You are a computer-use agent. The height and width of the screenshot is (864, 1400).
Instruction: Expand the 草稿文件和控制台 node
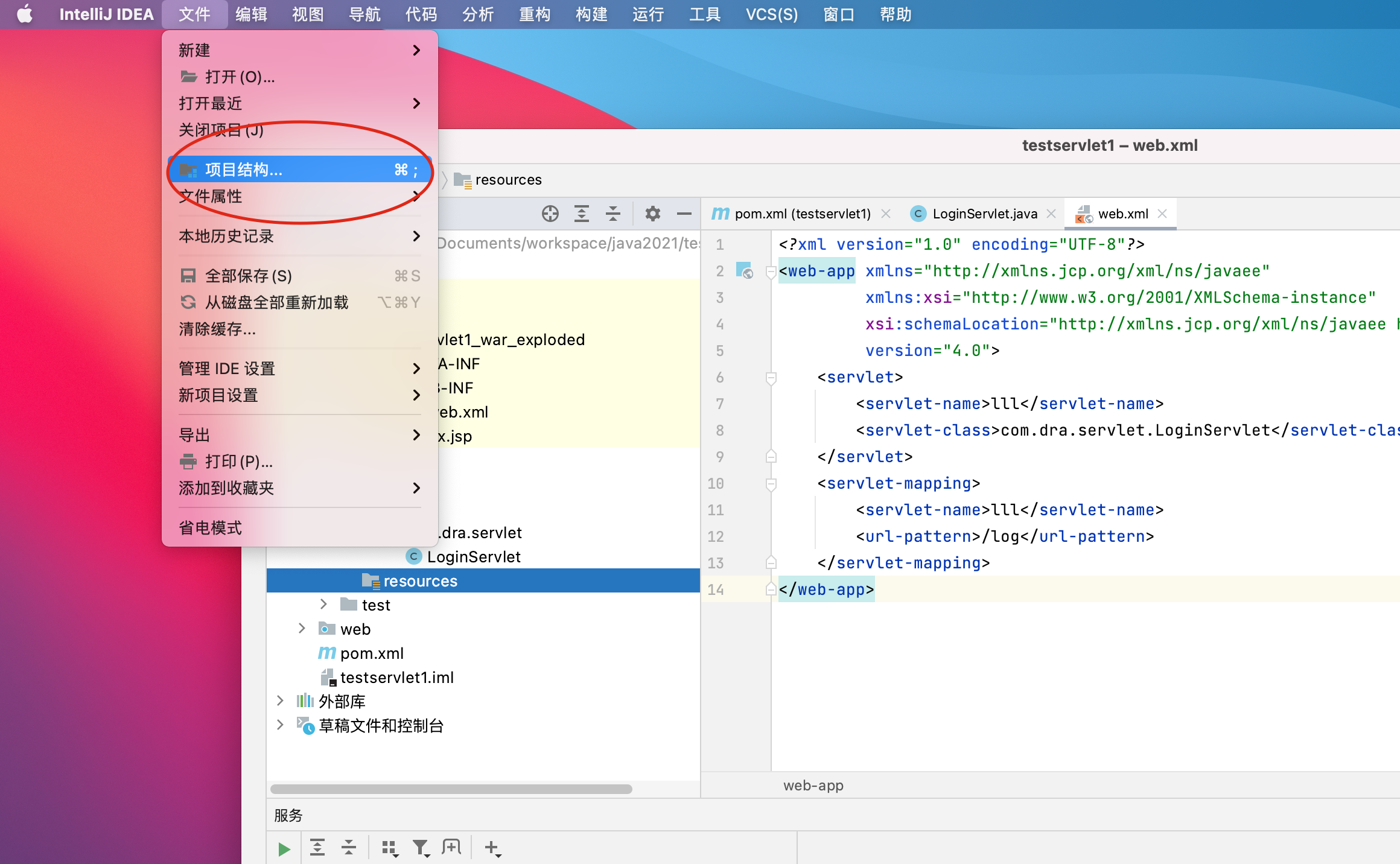pyautogui.click(x=281, y=725)
